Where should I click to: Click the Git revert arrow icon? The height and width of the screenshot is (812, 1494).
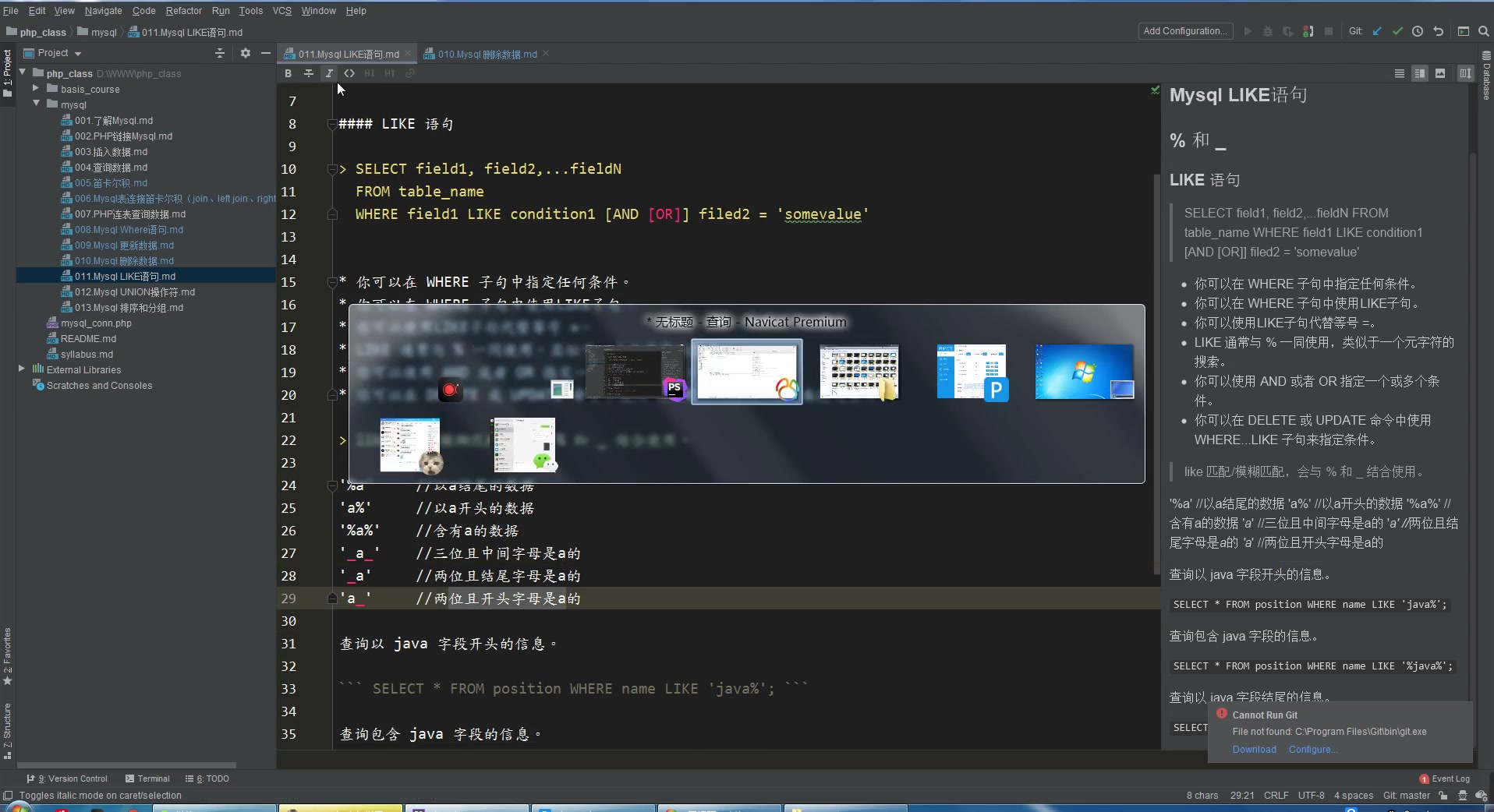[1439, 31]
